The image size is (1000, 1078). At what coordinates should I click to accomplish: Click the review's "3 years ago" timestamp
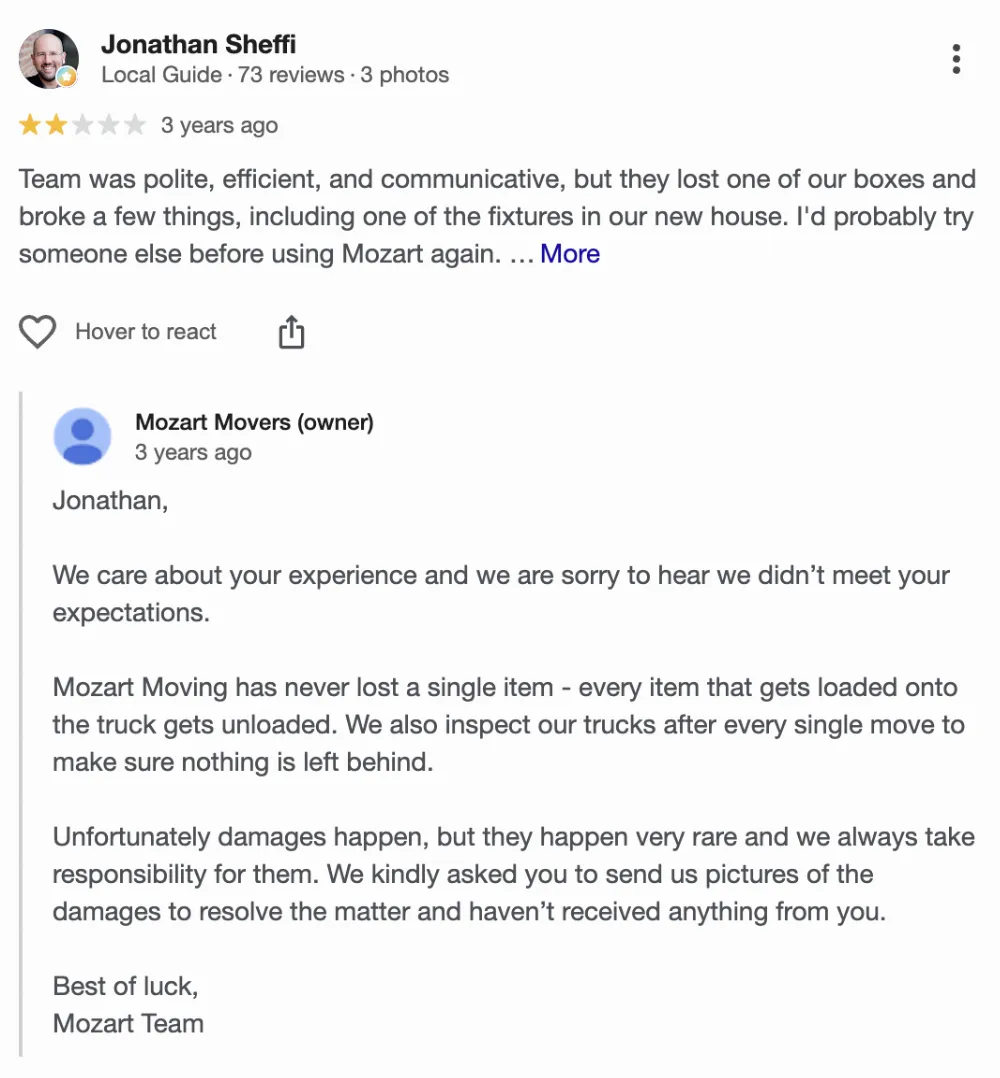click(219, 125)
